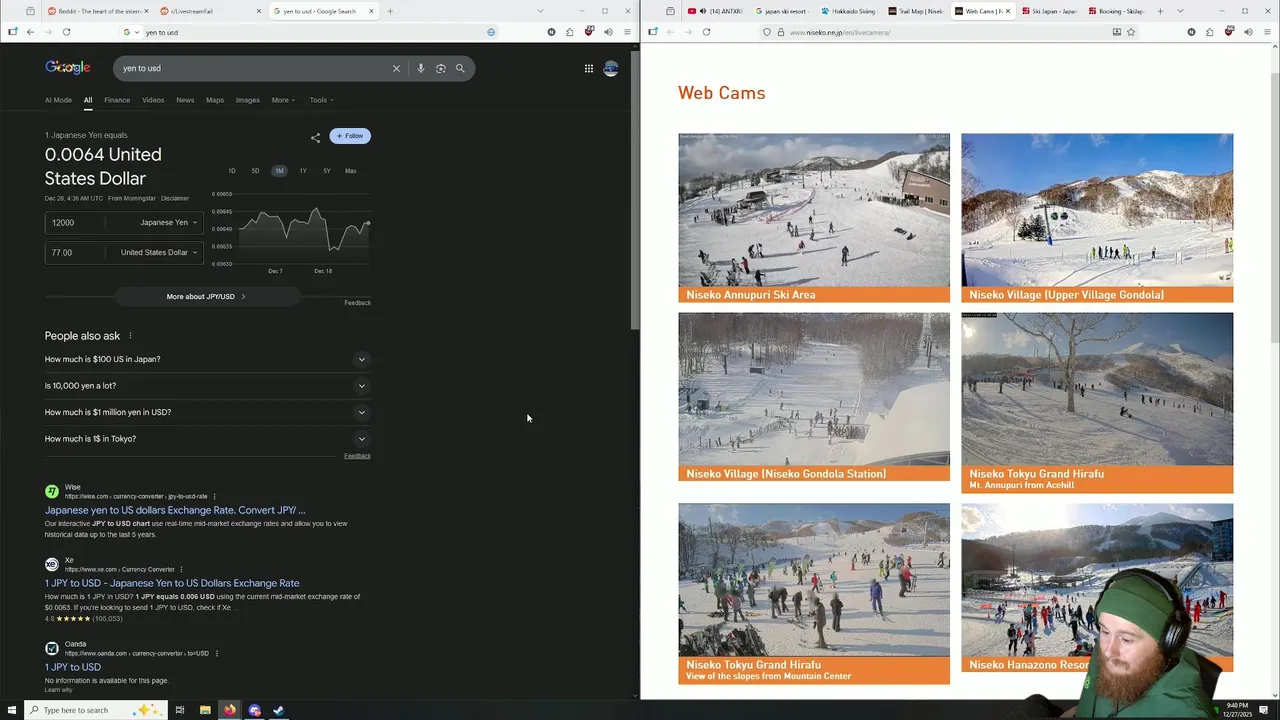The height and width of the screenshot is (720, 1280).
Task: Open Steam from the taskbar
Action: [x=279, y=710]
